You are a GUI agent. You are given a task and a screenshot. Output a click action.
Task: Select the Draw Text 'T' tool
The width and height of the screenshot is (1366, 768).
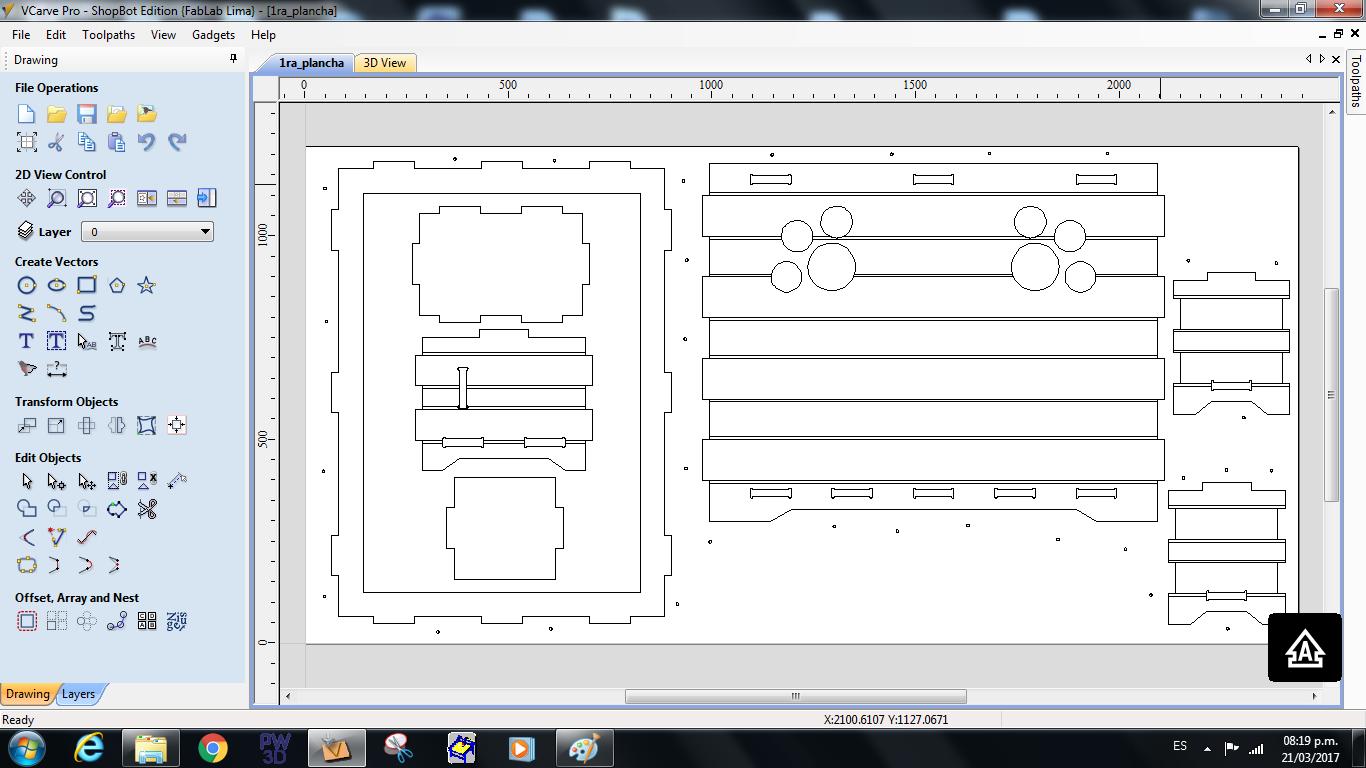pyautogui.click(x=27, y=341)
